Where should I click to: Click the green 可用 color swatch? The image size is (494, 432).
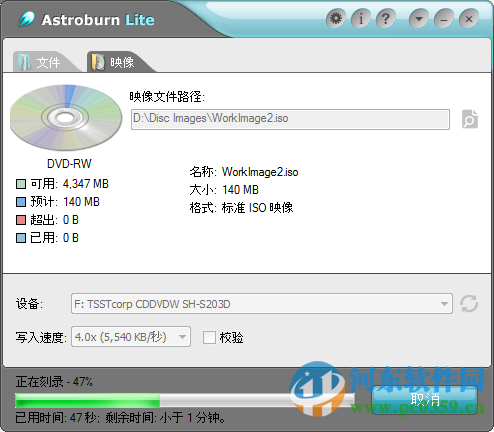coord(21,184)
